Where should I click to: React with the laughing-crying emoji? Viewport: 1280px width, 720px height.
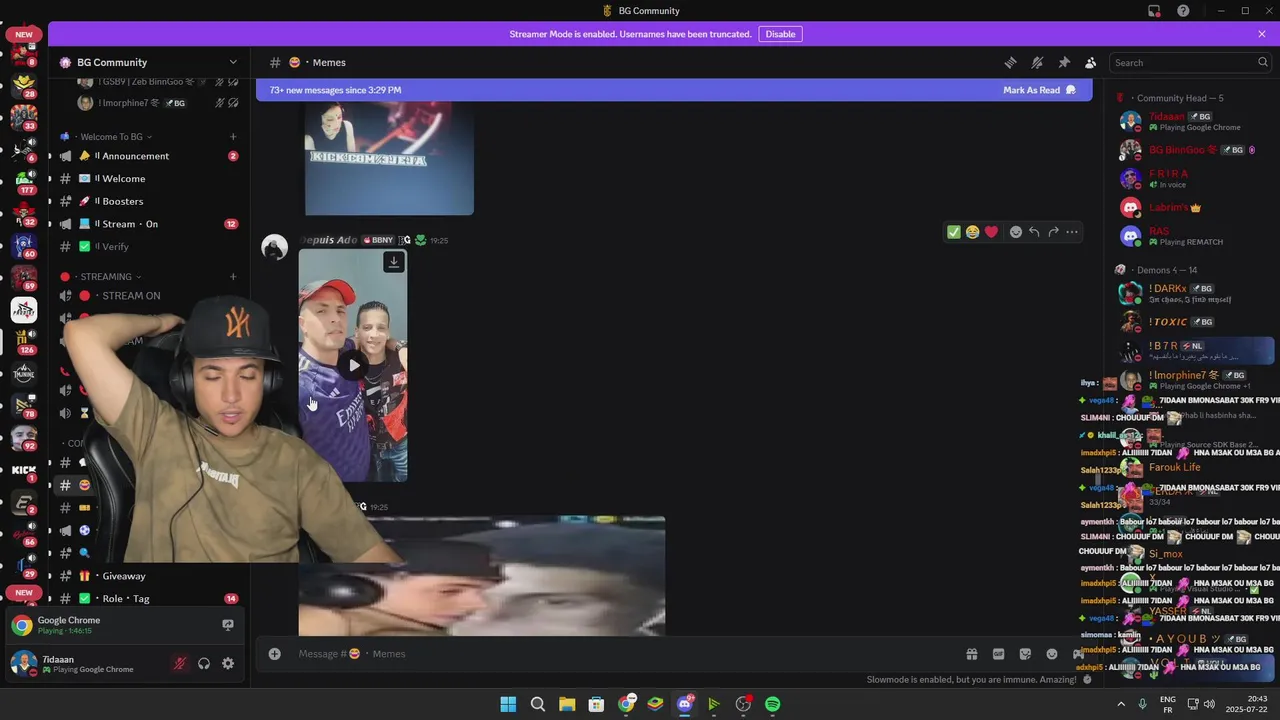[x=972, y=232]
